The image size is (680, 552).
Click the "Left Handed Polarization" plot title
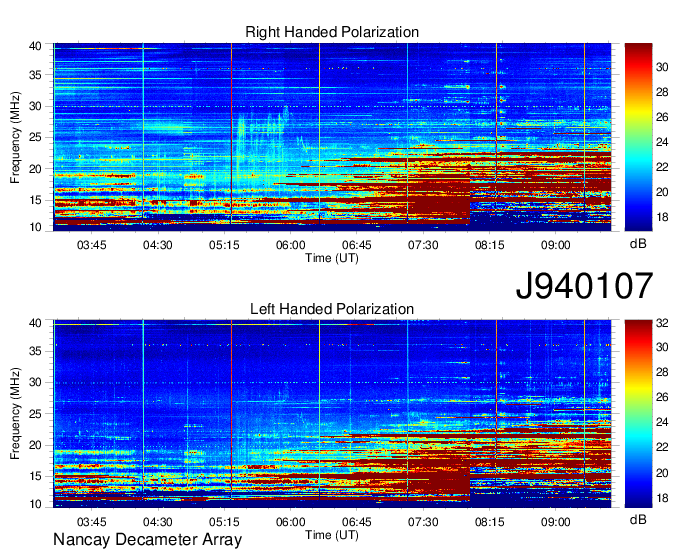[332, 309]
